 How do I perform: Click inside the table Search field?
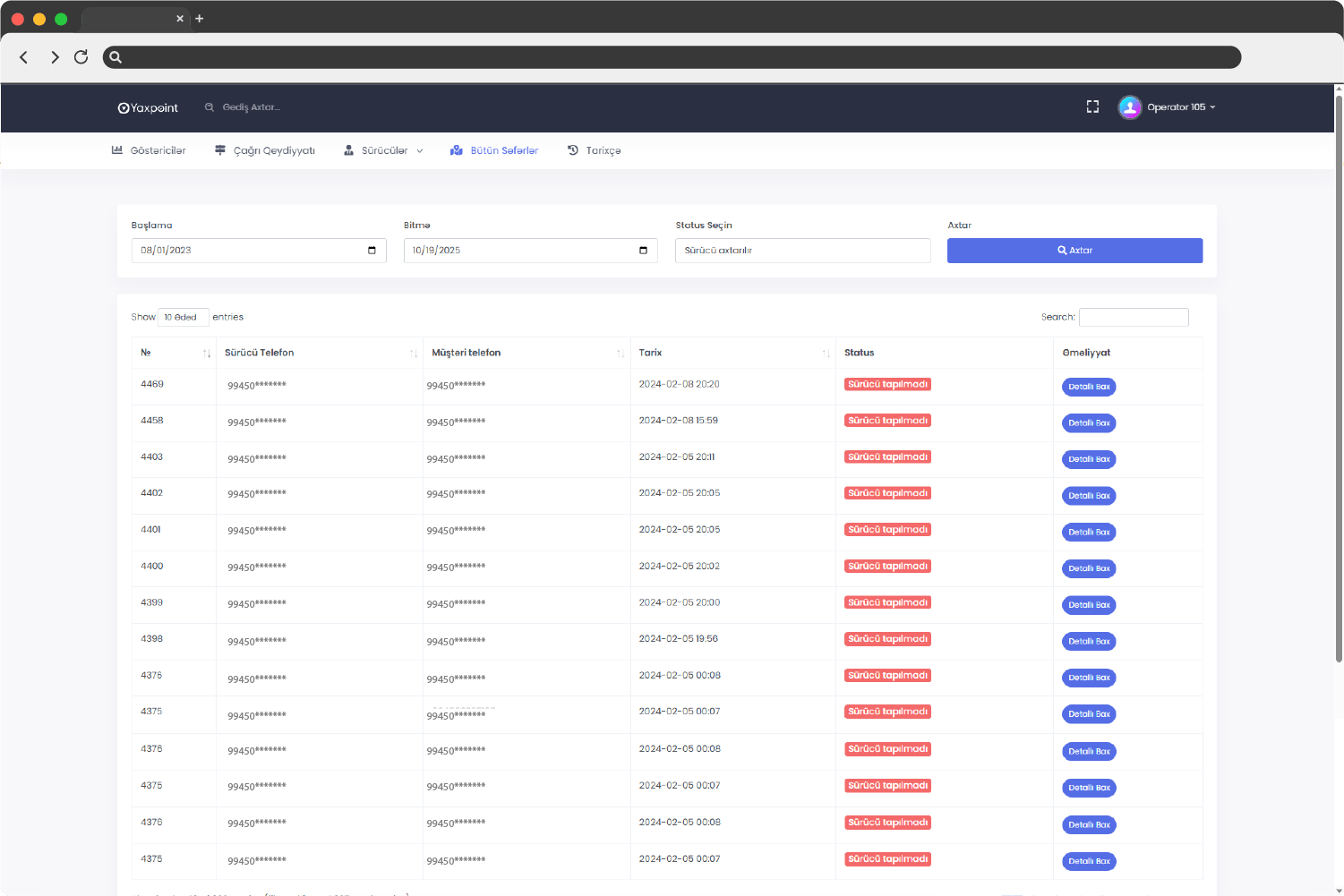[1134, 317]
